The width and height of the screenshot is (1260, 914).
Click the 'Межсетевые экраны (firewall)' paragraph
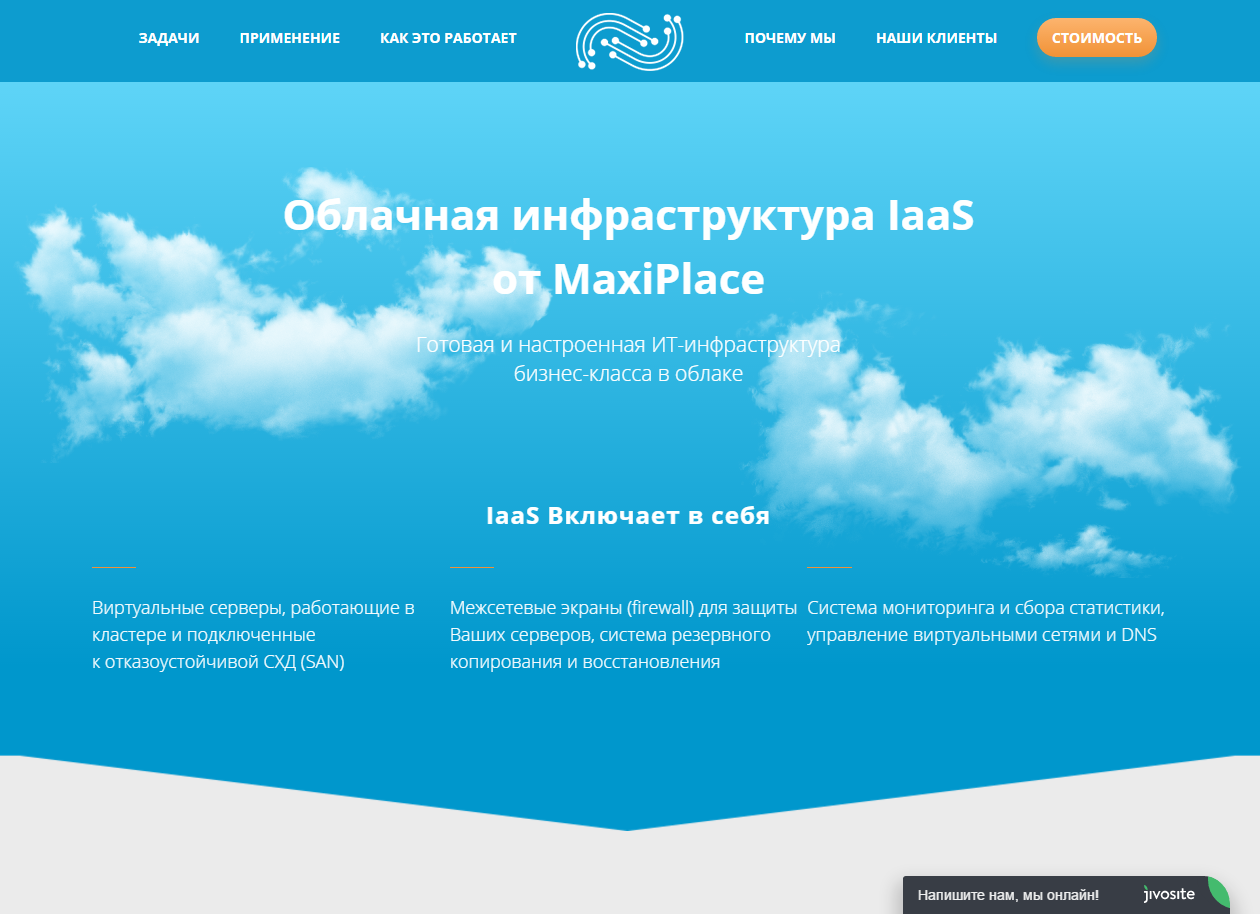pyautogui.click(x=624, y=635)
